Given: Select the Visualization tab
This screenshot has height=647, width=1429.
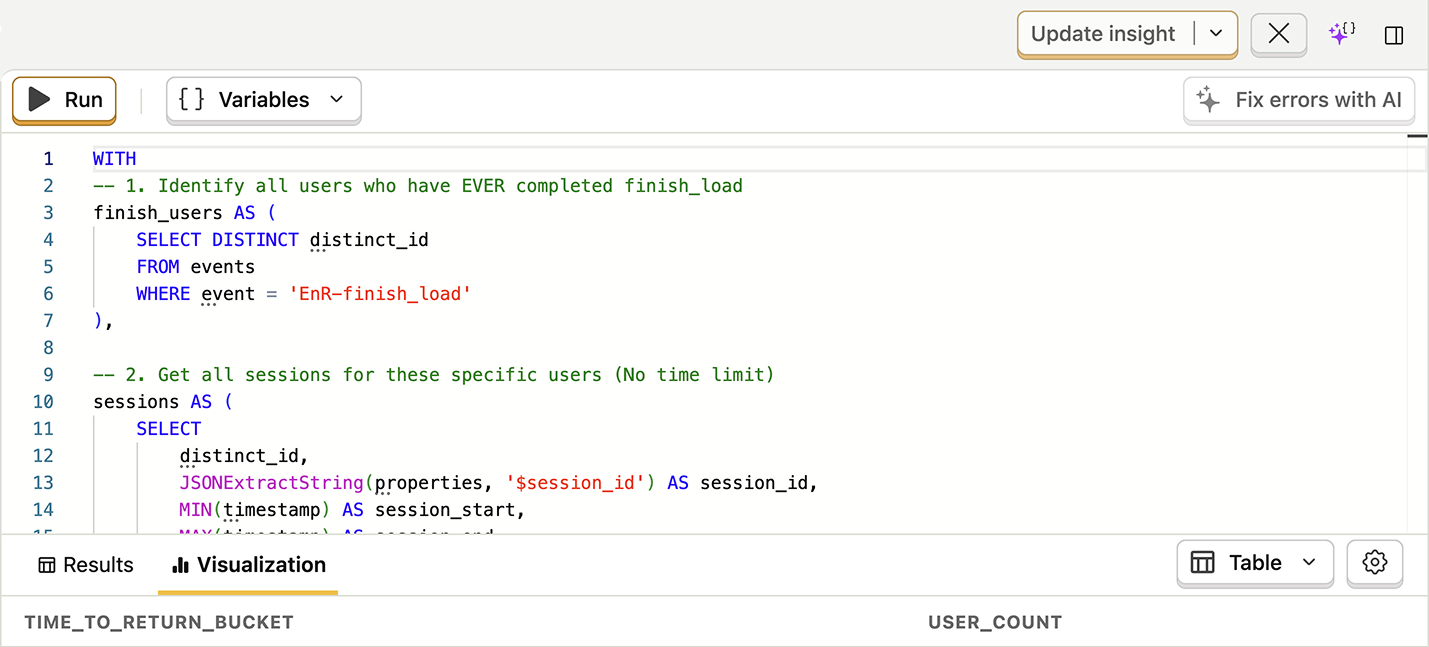Looking at the screenshot, I should [x=248, y=565].
